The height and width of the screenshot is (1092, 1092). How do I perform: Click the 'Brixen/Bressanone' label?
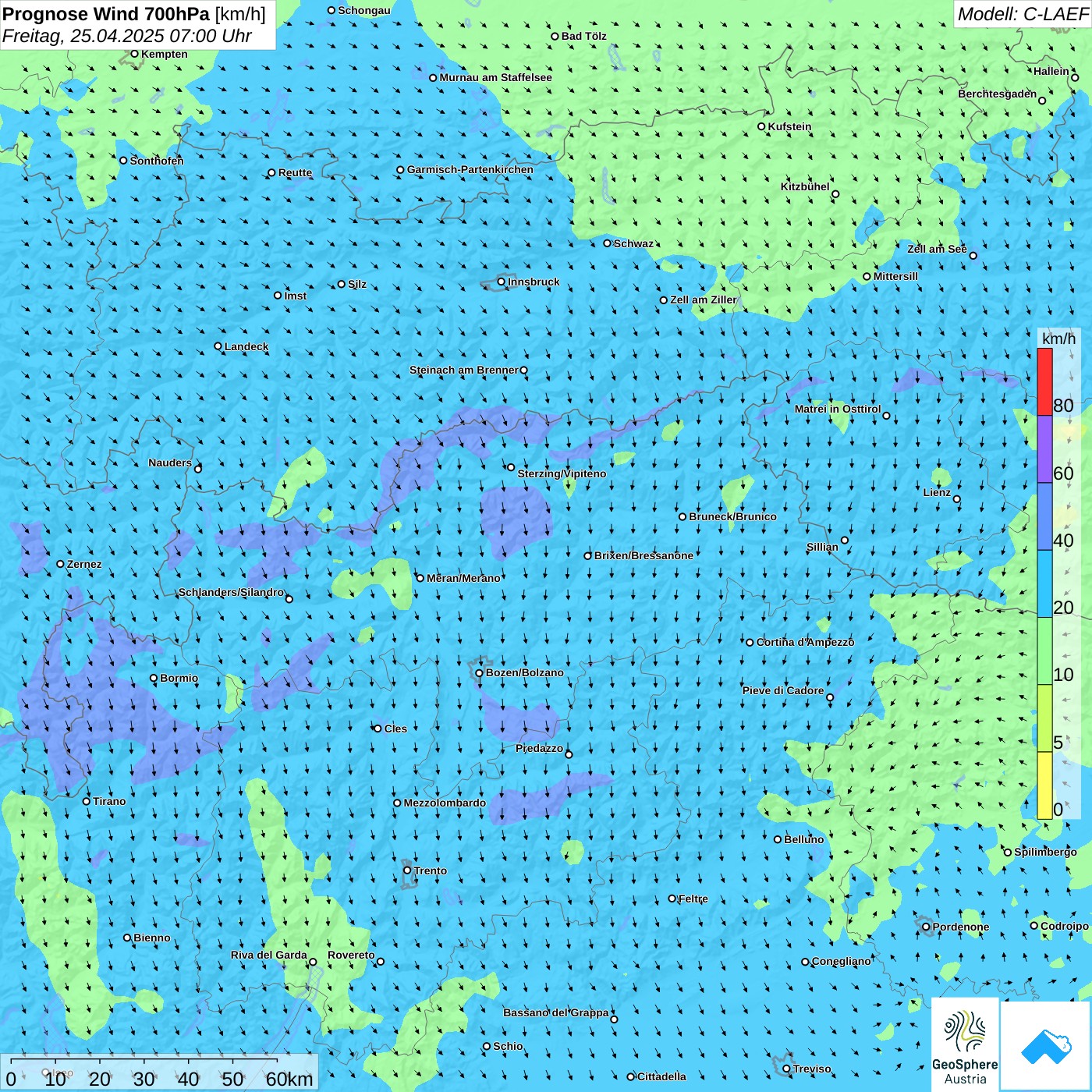click(643, 555)
